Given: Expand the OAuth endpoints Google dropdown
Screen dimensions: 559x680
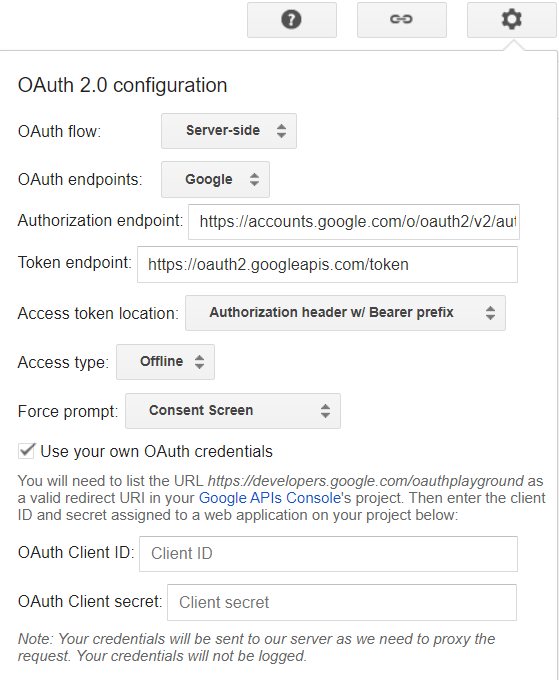Looking at the screenshot, I should click(x=216, y=180).
